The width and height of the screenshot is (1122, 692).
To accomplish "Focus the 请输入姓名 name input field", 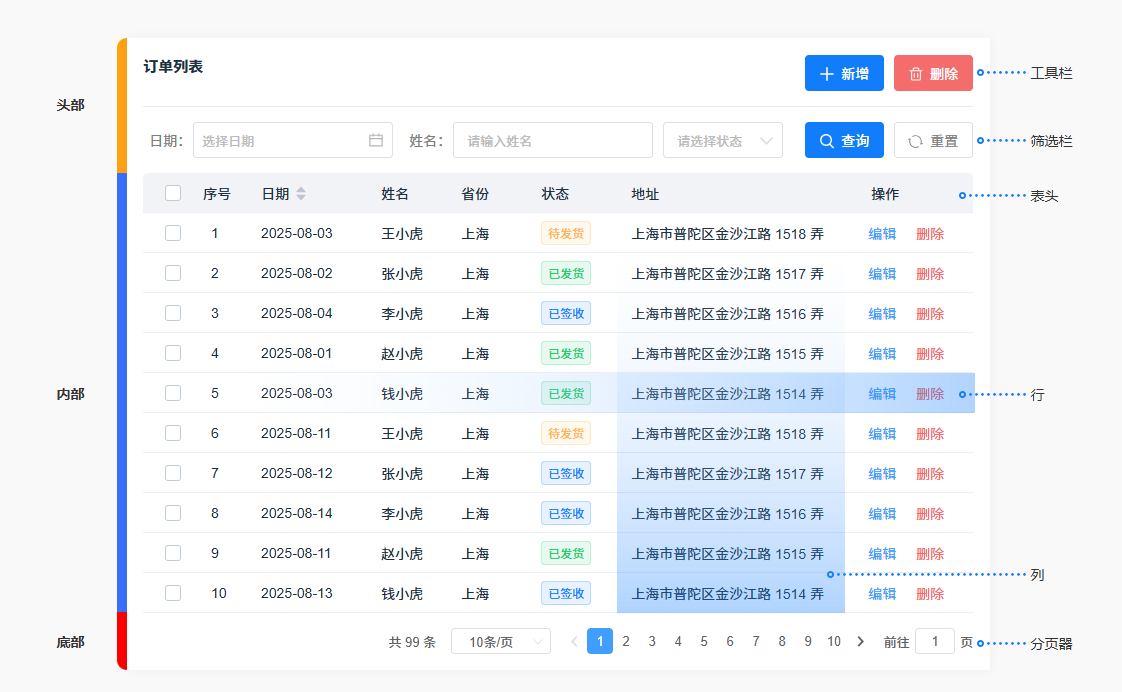I will pos(552,141).
